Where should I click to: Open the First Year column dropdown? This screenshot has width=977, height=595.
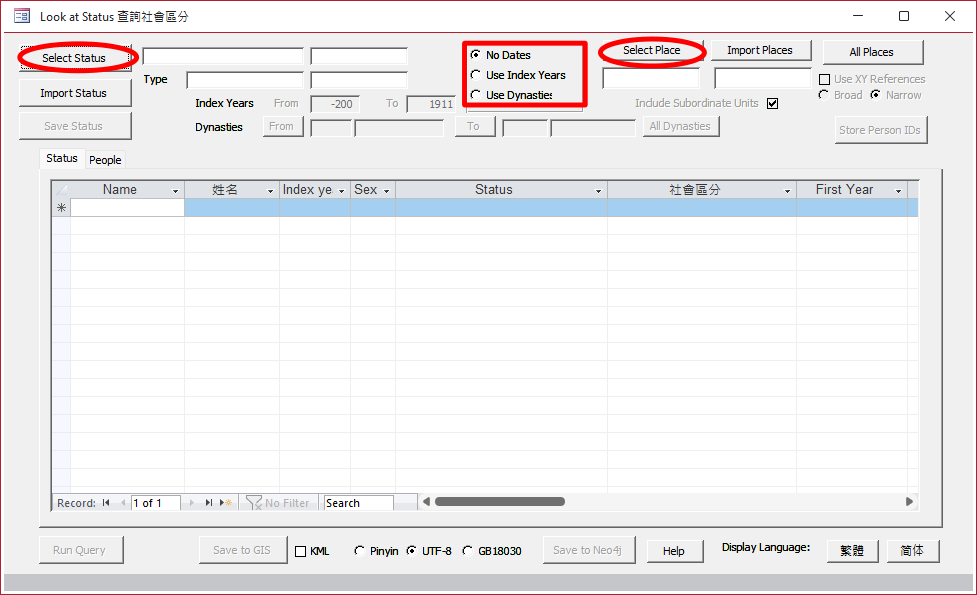point(898,190)
